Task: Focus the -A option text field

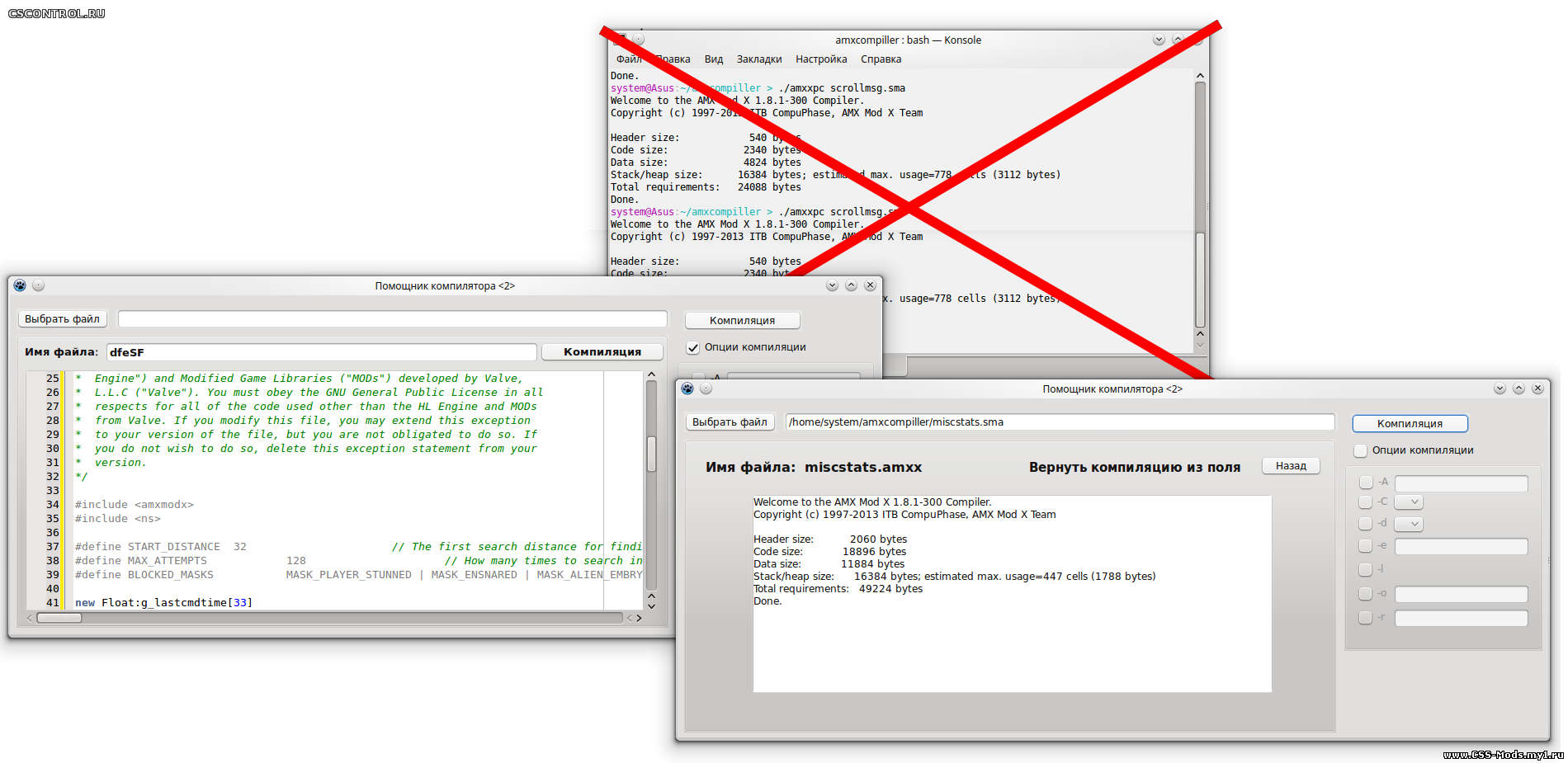Action: 1461,483
